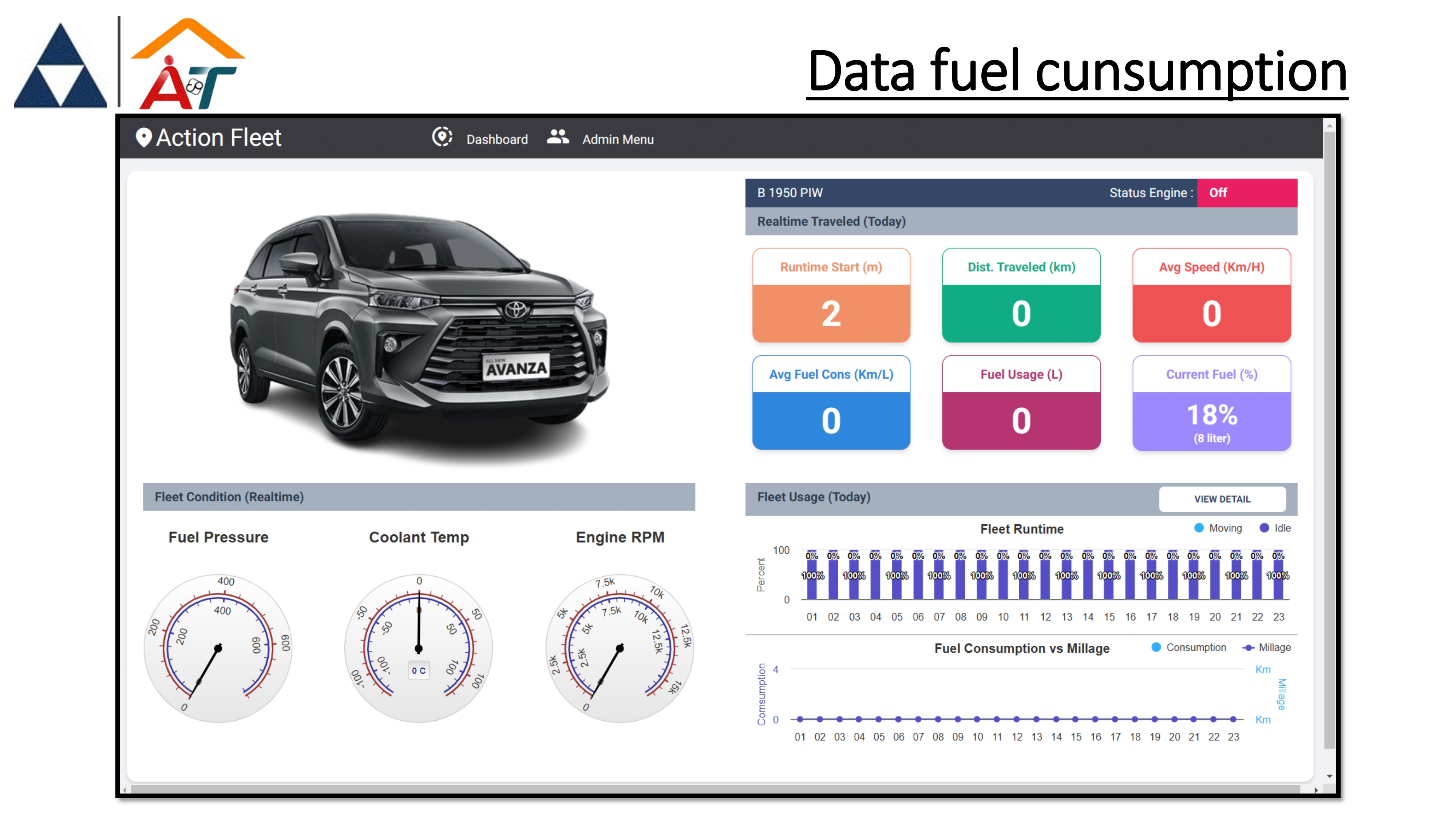1456x819 pixels.
Task: Open the Dashboard menu item
Action: (497, 140)
